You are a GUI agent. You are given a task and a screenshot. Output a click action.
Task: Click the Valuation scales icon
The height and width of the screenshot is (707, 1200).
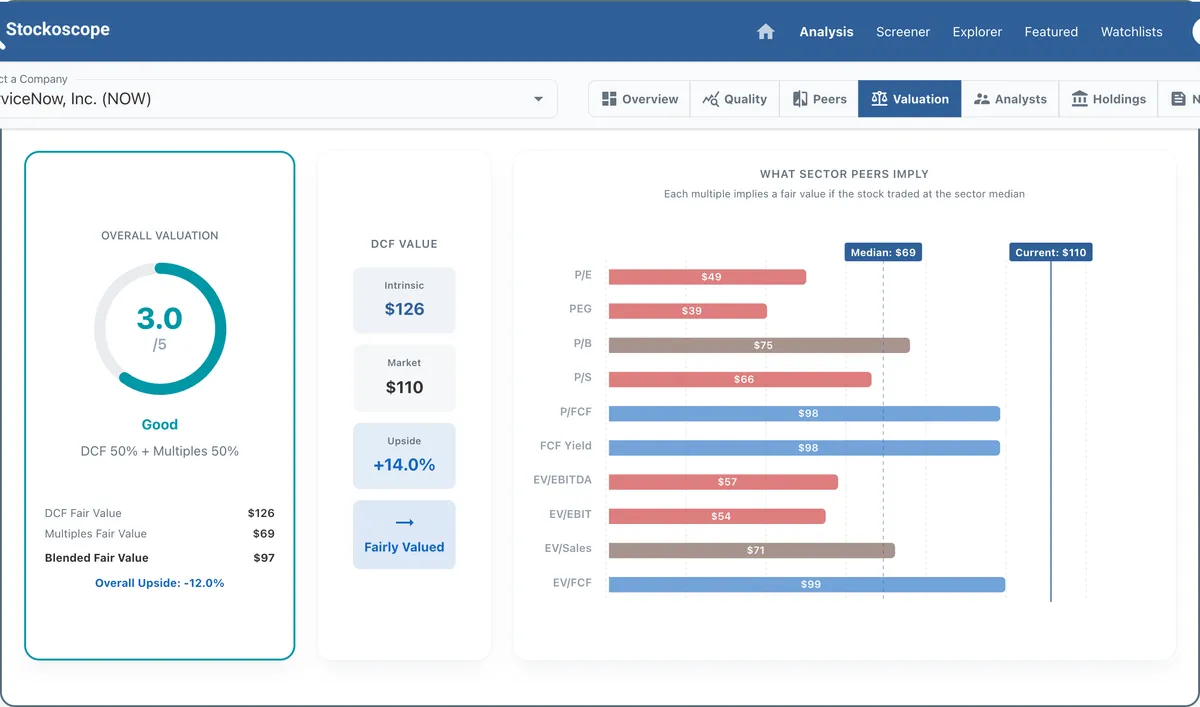click(879, 99)
